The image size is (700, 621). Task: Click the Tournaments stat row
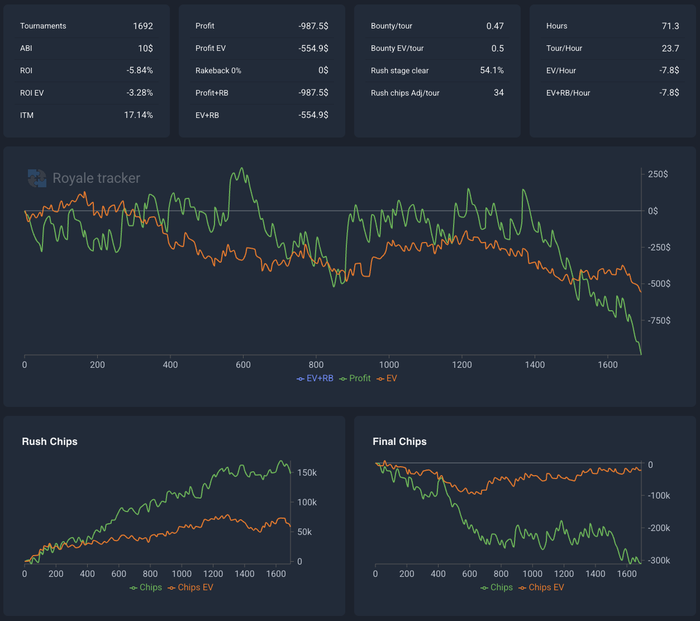click(86, 26)
